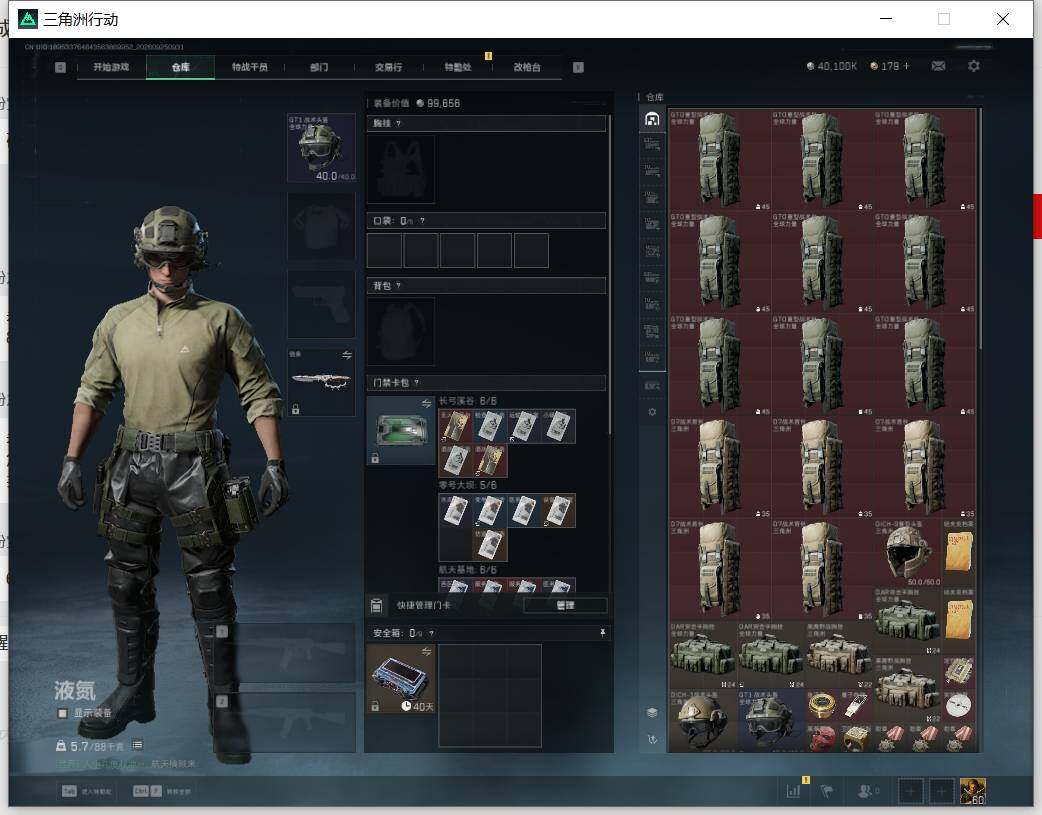
Task: Click first keycard under 长弓溪谷
Action: tap(456, 426)
